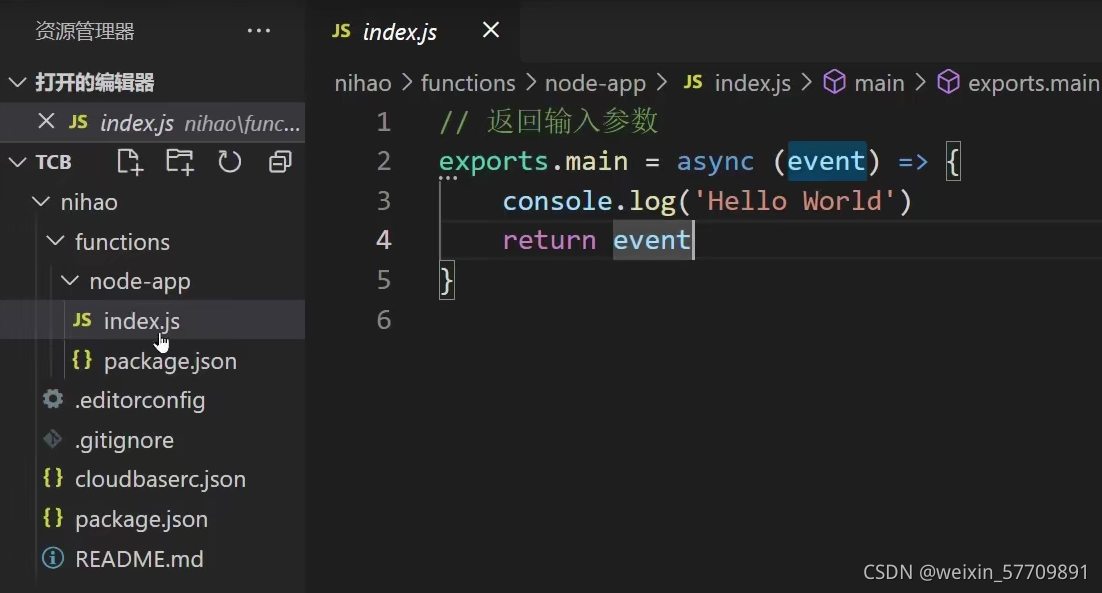This screenshot has height=593, width=1102.
Task: Open the cloudbaserc.json file
Action: 153,479
